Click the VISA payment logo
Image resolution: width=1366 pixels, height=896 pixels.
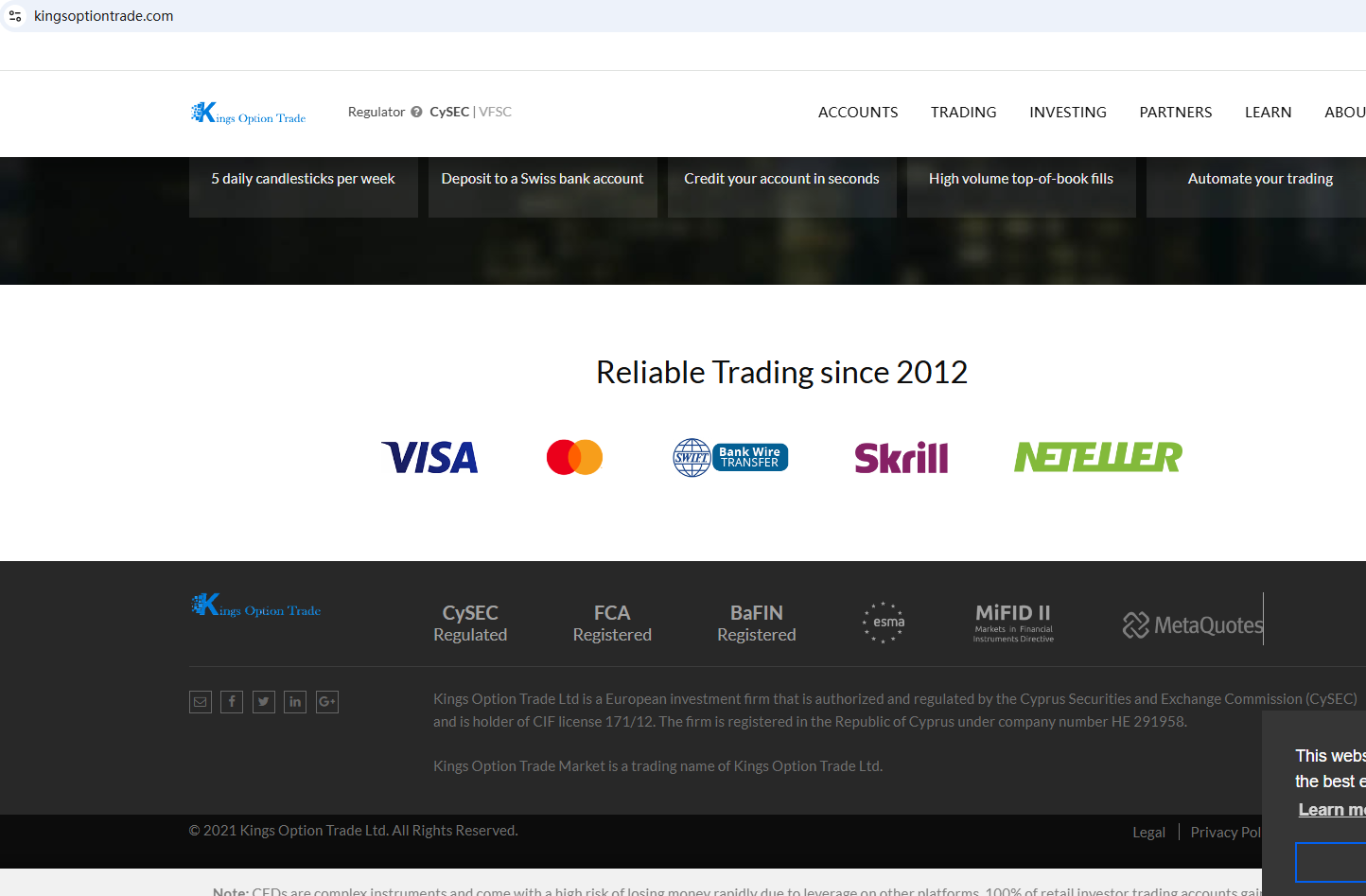(429, 458)
